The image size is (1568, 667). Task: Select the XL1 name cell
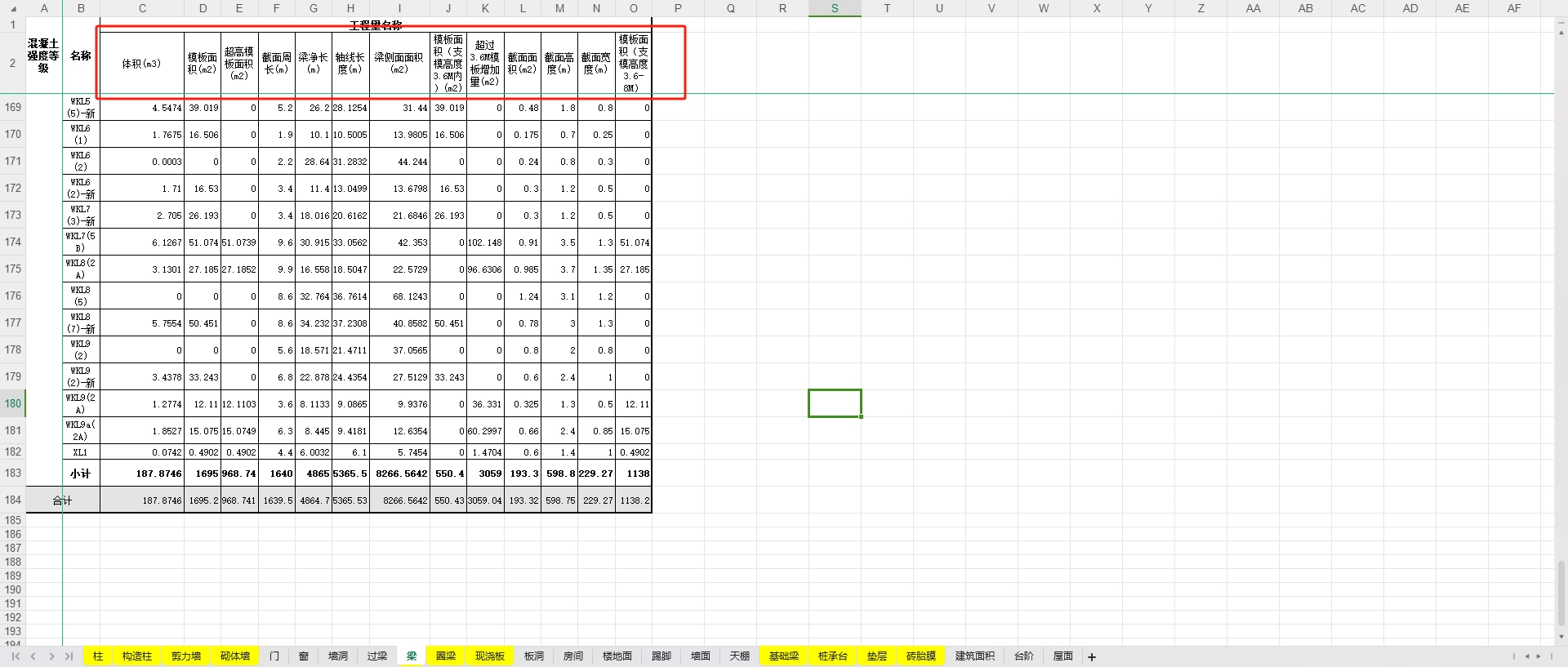click(x=81, y=452)
